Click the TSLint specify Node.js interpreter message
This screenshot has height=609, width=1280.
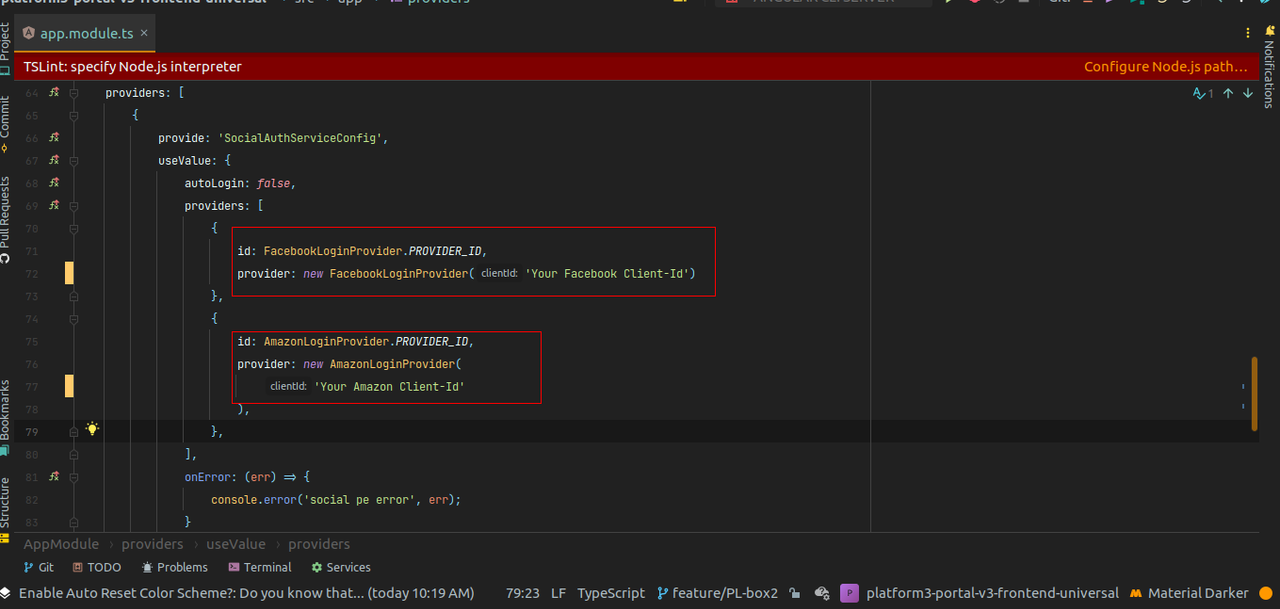[133, 67]
